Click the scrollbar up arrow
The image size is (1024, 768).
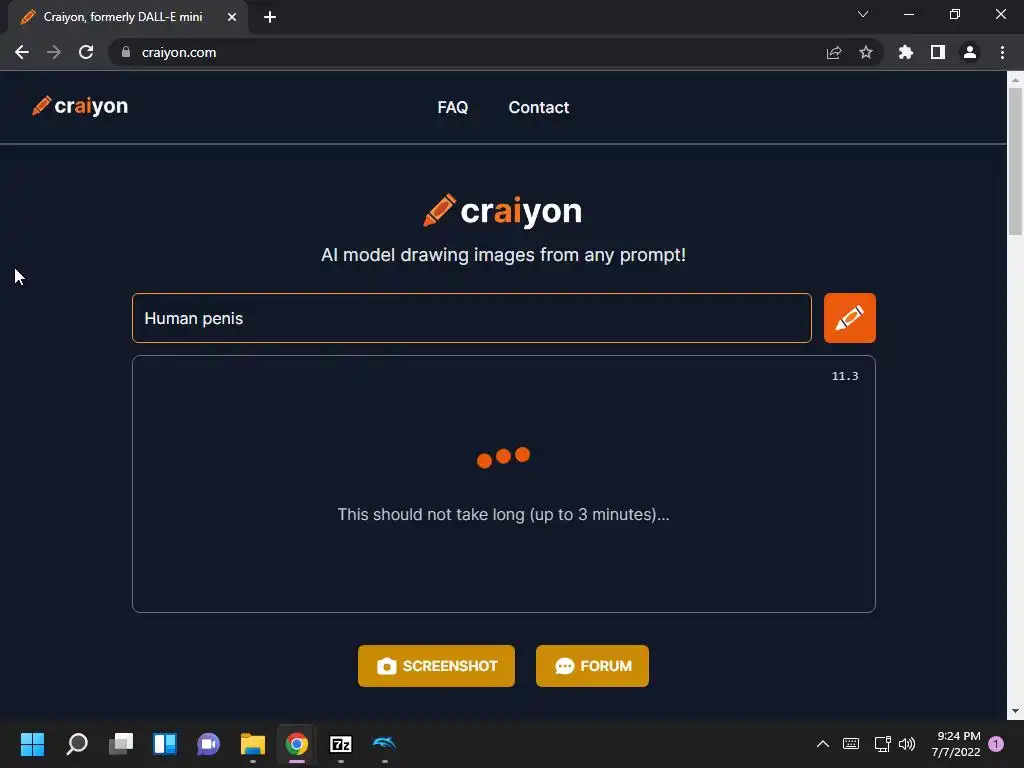point(1015,80)
